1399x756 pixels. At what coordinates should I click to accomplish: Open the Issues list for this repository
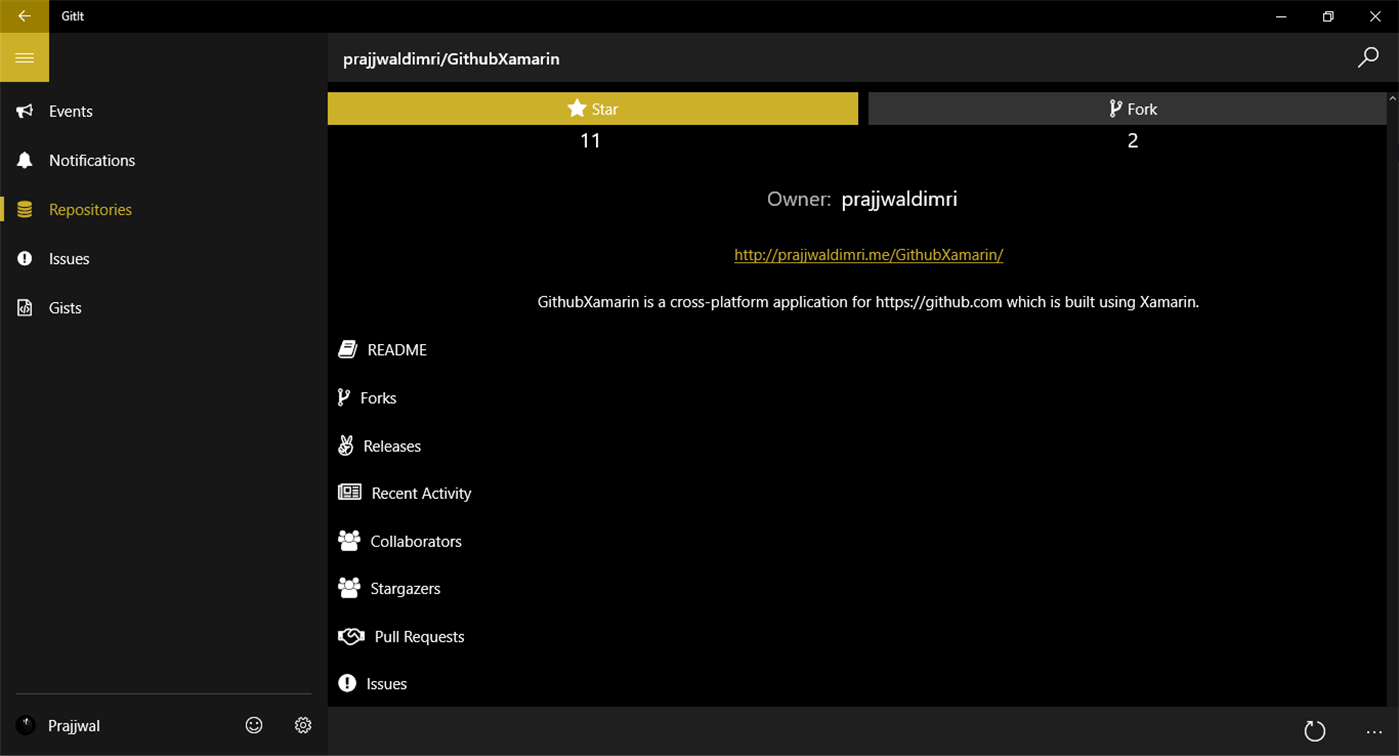387,683
